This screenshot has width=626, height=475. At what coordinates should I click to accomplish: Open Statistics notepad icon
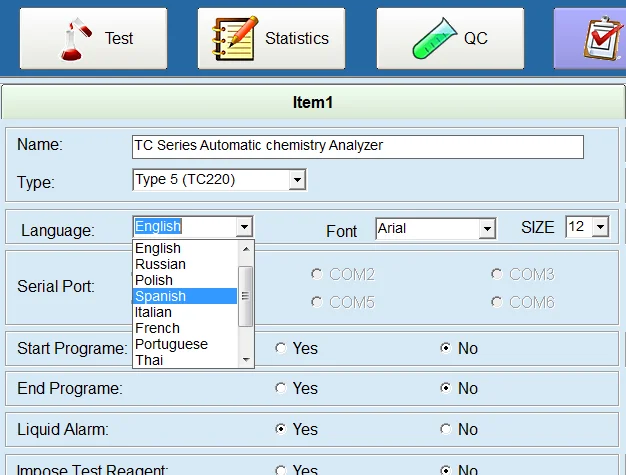click(234, 38)
